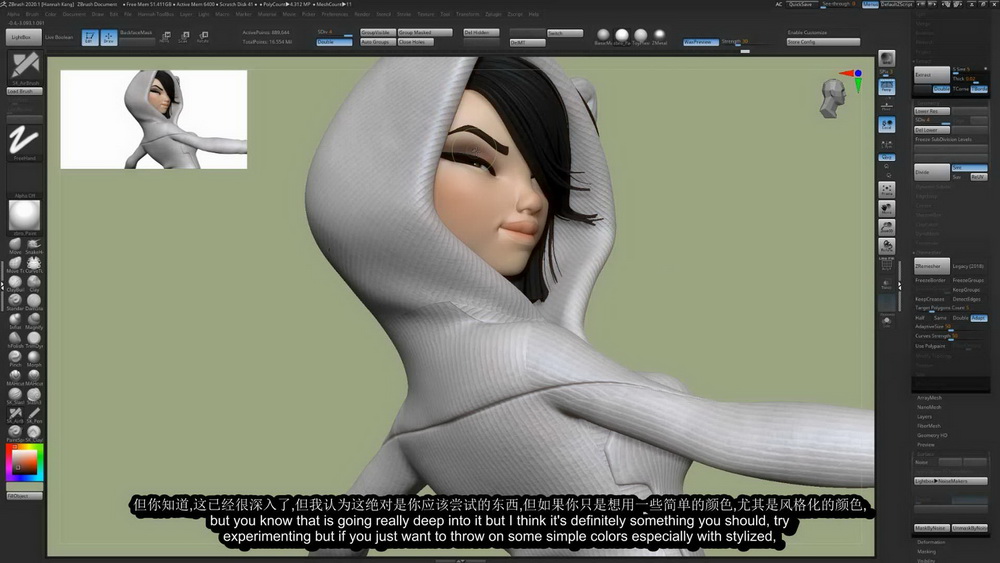Click the Store Config button

823,42
